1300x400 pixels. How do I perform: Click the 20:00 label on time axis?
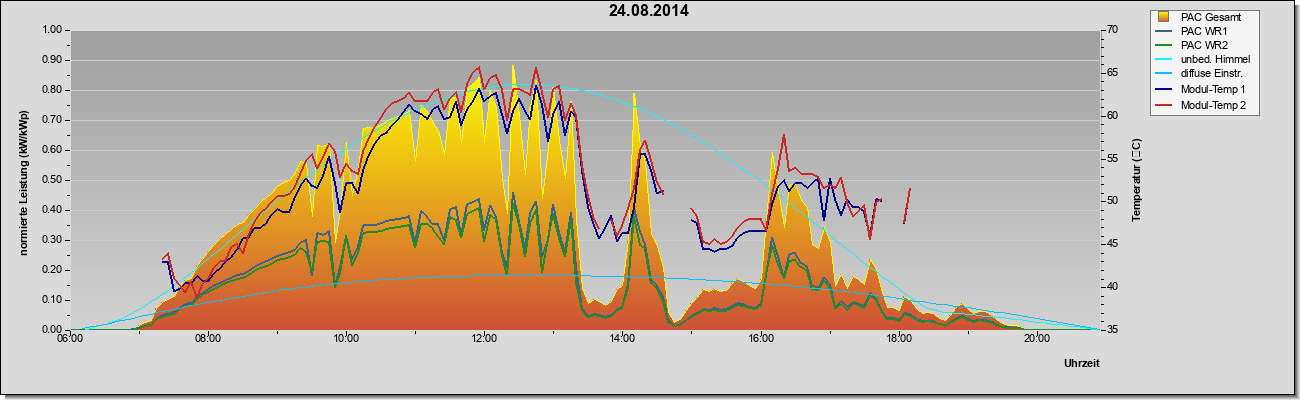pos(1036,338)
